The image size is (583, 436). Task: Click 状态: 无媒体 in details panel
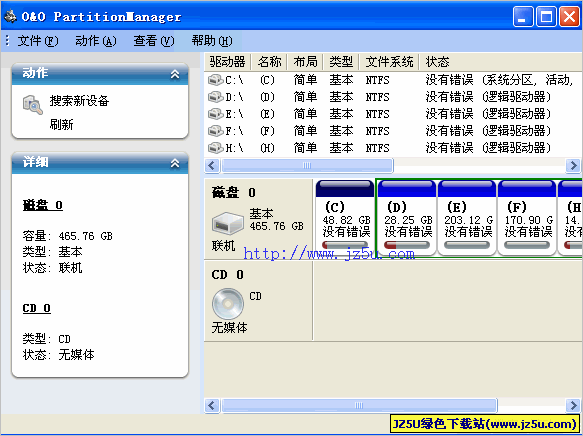[58, 355]
